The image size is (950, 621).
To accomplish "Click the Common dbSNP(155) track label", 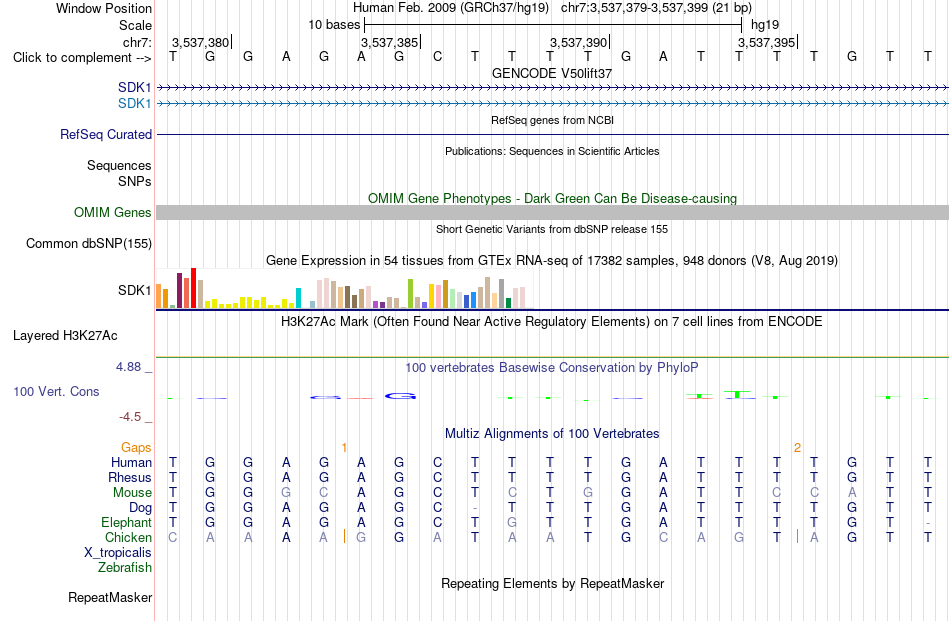I will pyautogui.click(x=88, y=244).
